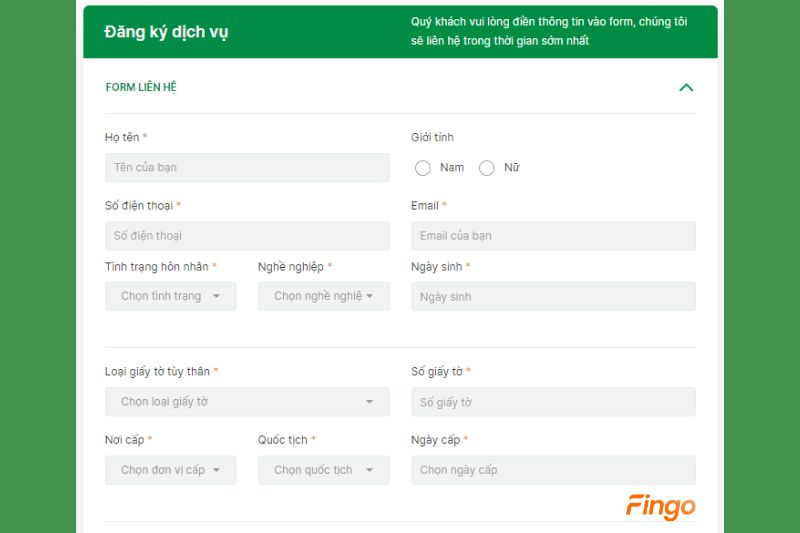
Task: Click the Fingo logo
Action: [x=661, y=506]
